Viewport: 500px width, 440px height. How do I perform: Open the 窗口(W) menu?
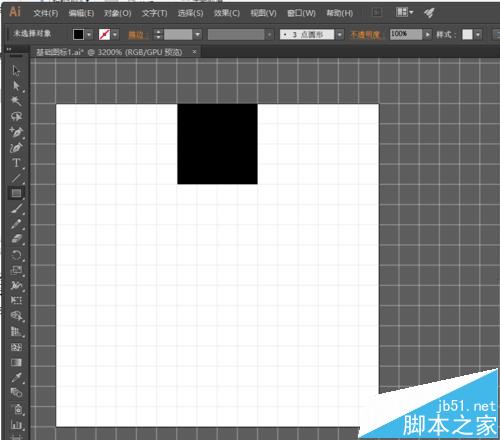tap(301, 13)
